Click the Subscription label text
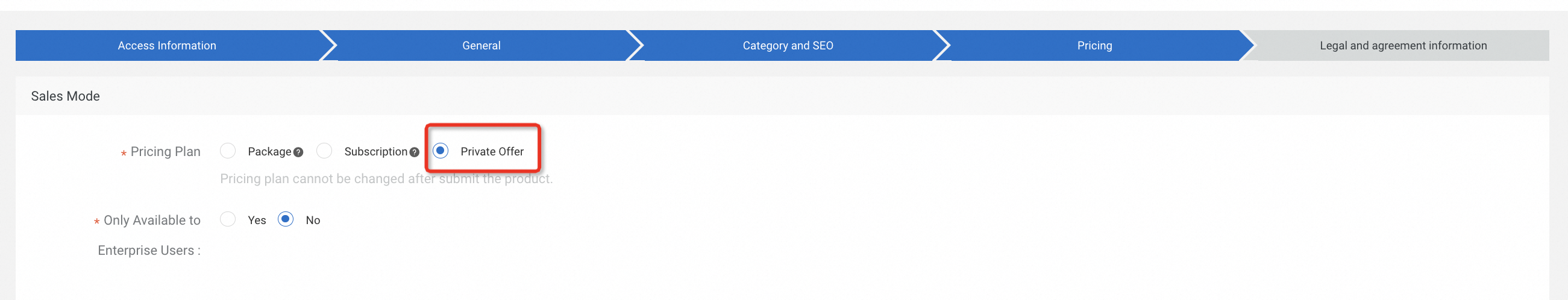This screenshot has width=1568, height=300. [375, 152]
